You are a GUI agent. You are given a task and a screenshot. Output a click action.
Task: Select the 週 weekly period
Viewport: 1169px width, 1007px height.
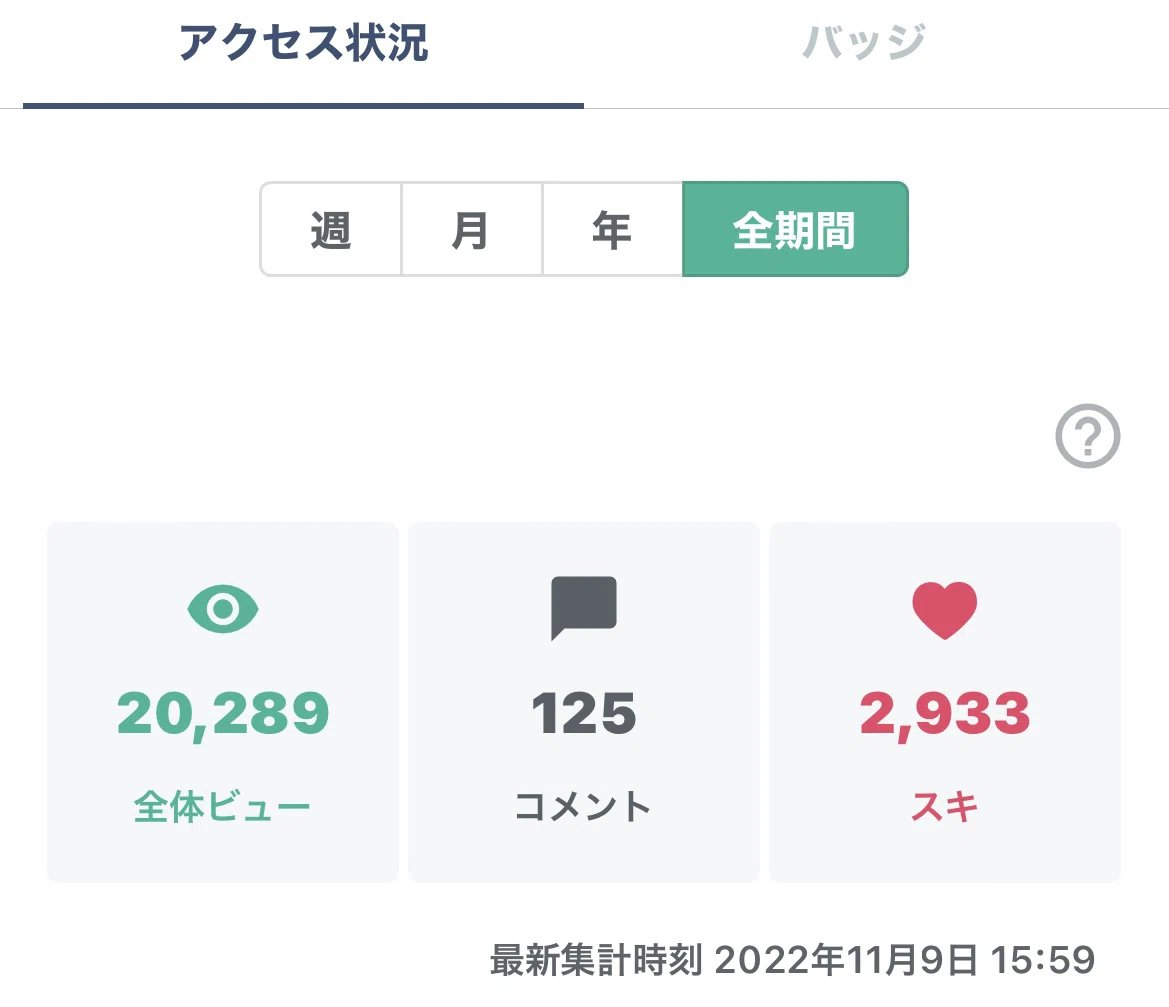pyautogui.click(x=331, y=229)
